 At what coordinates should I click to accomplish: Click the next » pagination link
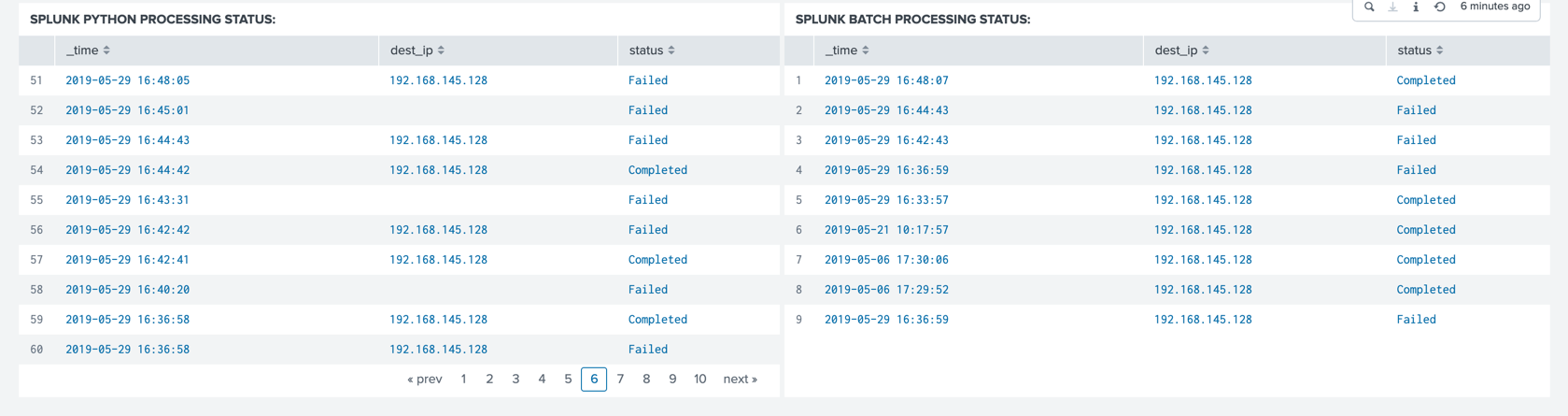(x=741, y=380)
